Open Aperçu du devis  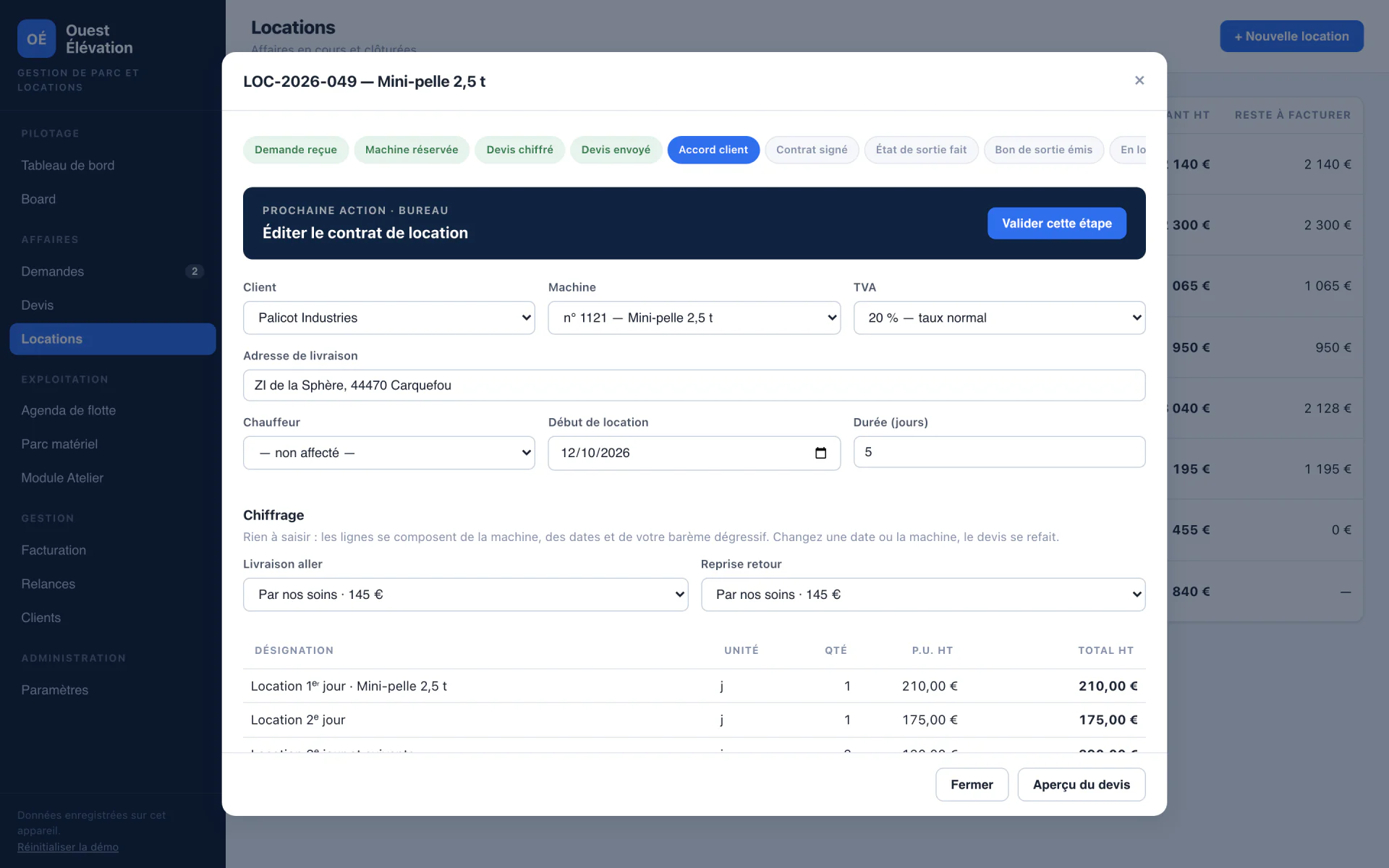pyautogui.click(x=1081, y=785)
